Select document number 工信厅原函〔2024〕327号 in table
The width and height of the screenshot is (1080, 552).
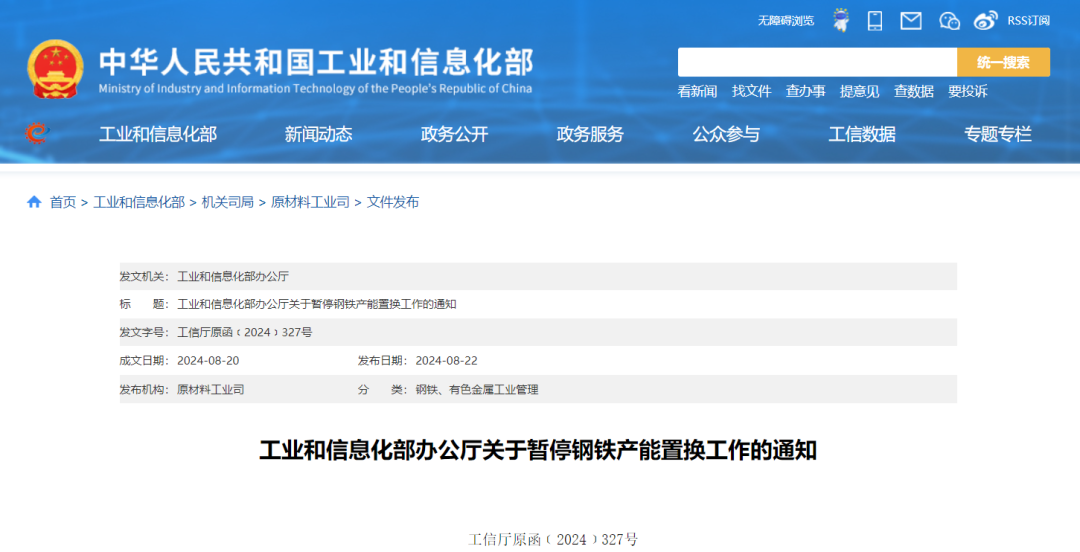245,332
